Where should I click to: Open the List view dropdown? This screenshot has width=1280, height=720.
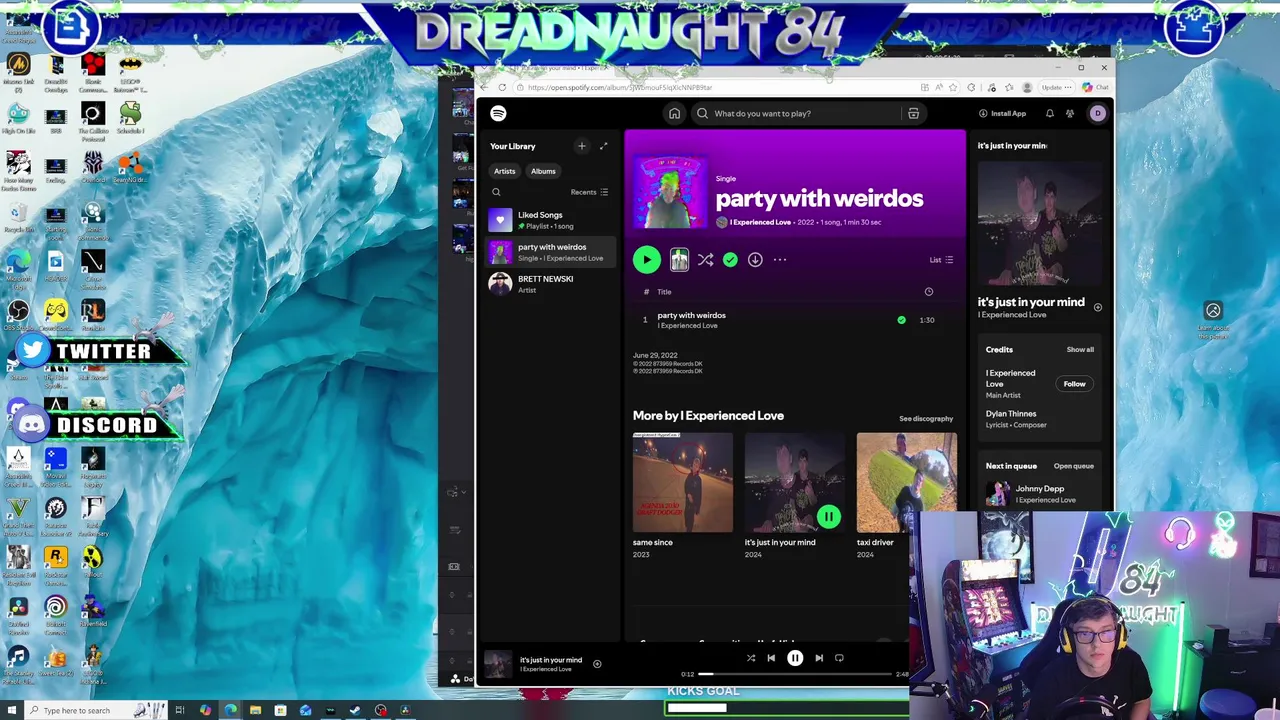click(941, 260)
